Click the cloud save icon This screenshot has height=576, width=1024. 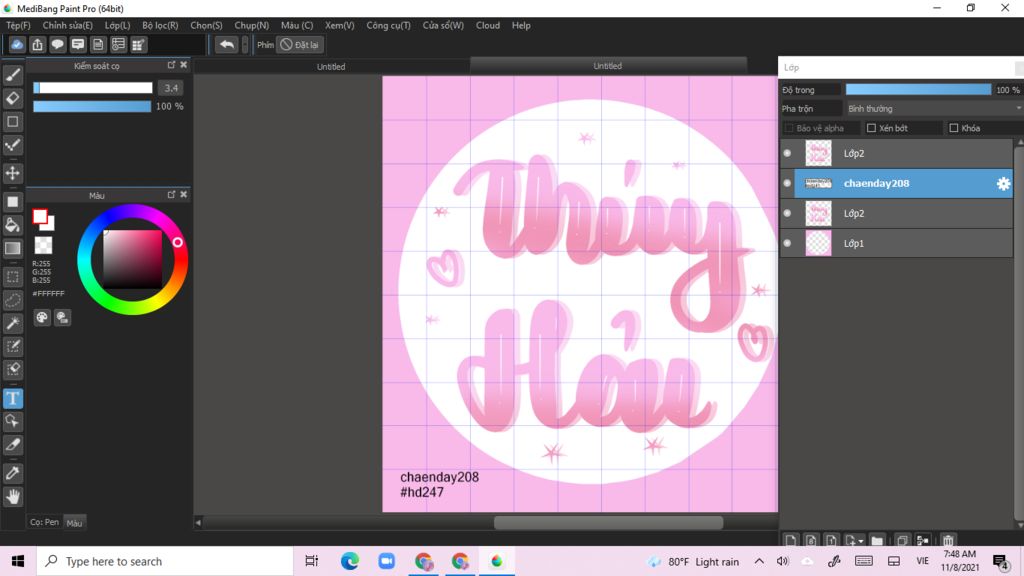click(x=17, y=44)
